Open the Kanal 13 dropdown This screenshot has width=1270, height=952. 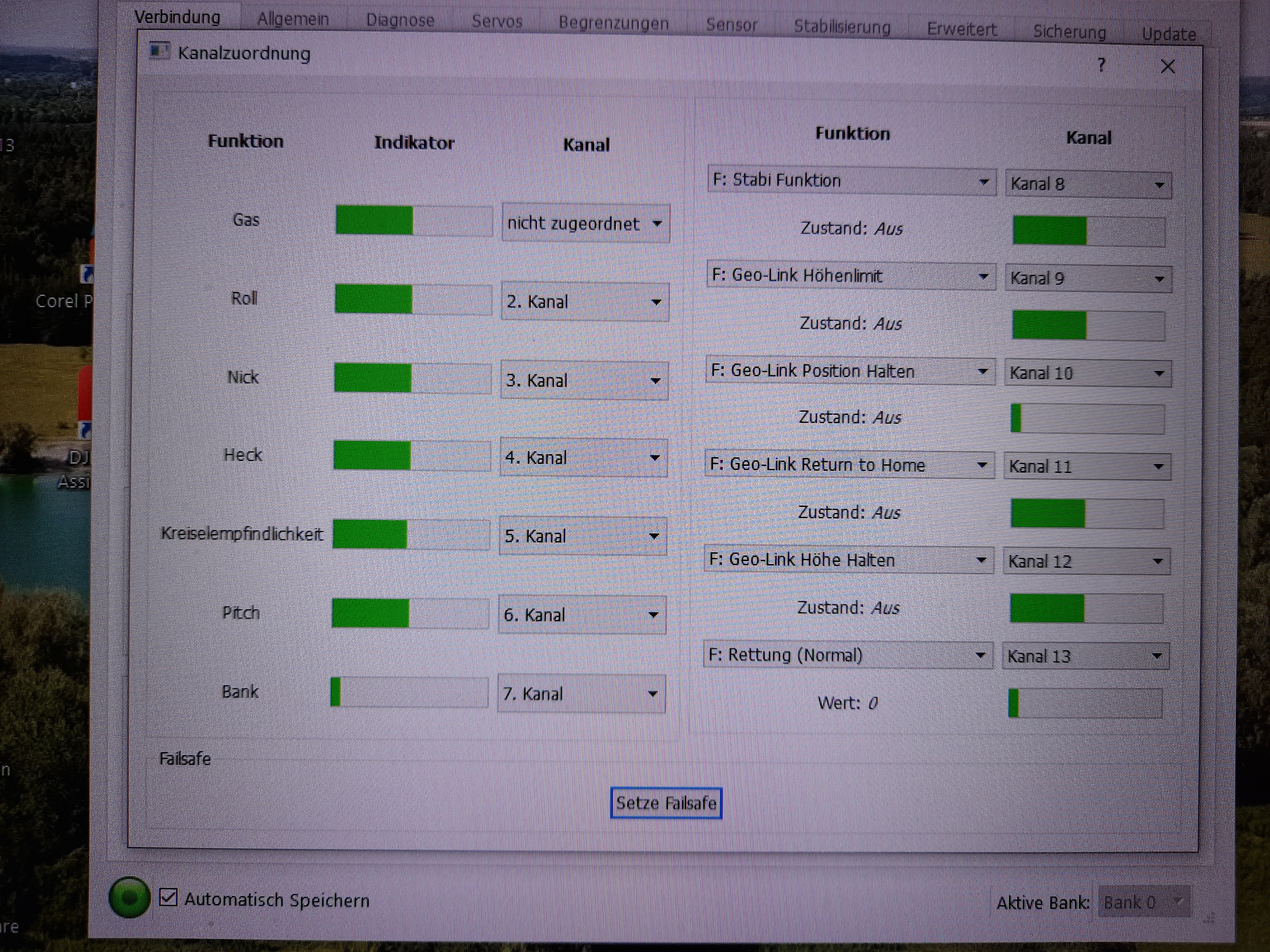pos(1086,656)
